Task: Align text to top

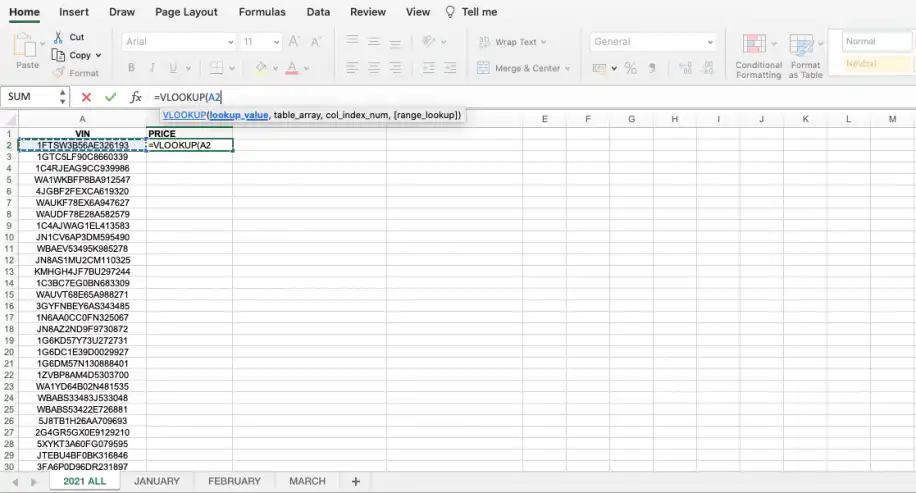Action: pos(352,41)
